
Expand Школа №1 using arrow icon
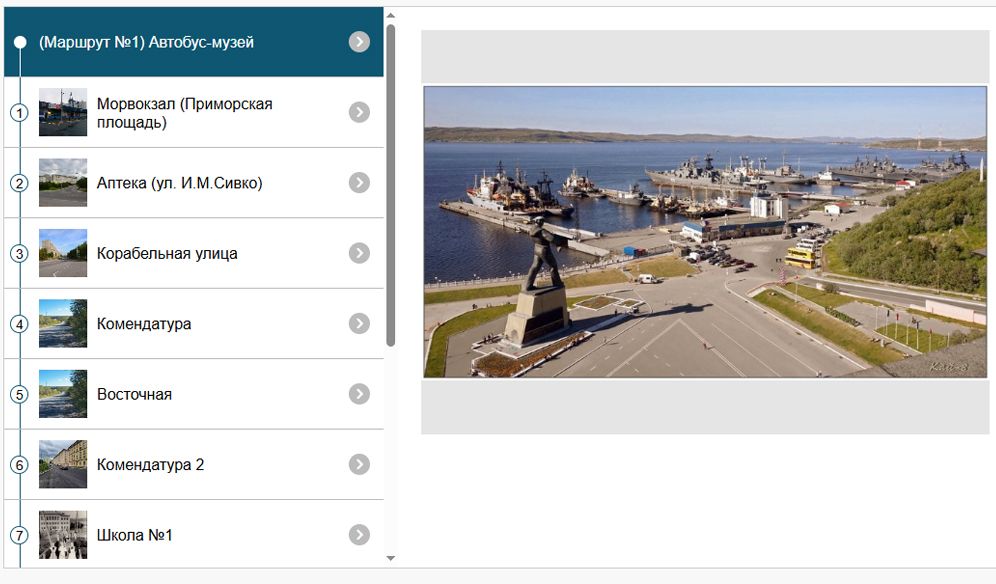point(359,535)
